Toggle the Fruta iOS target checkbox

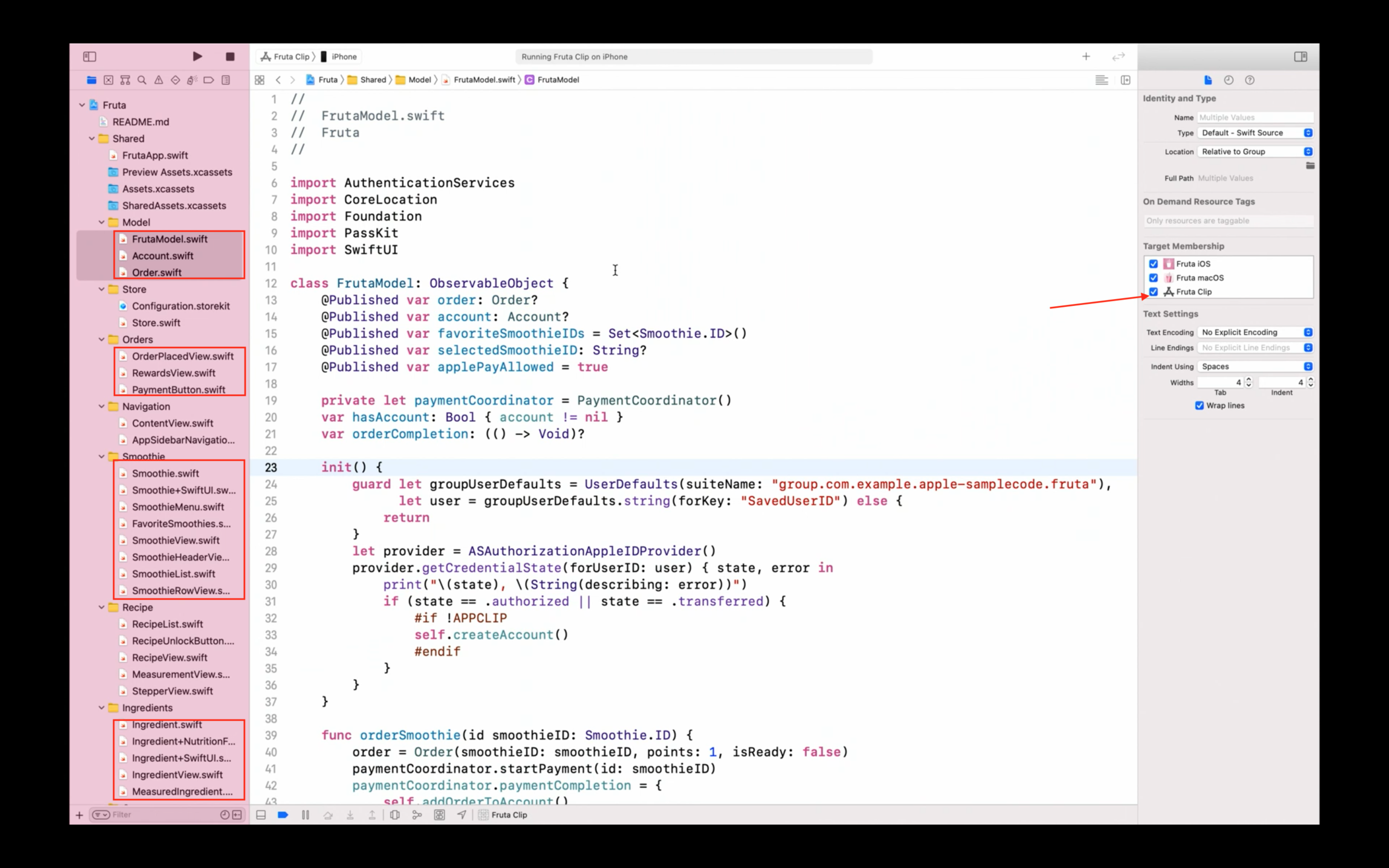tap(1153, 263)
